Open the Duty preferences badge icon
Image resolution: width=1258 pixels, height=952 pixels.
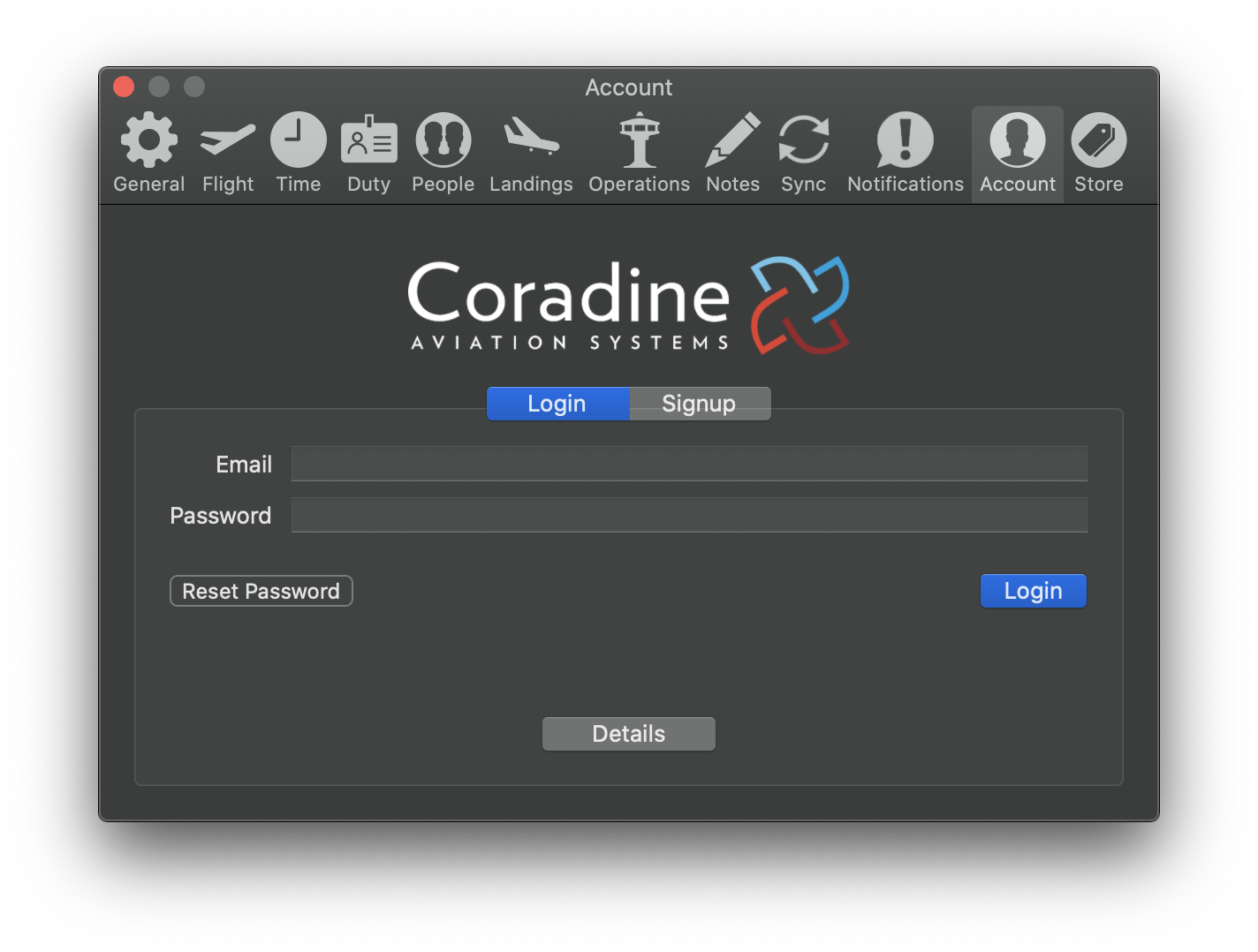(369, 140)
